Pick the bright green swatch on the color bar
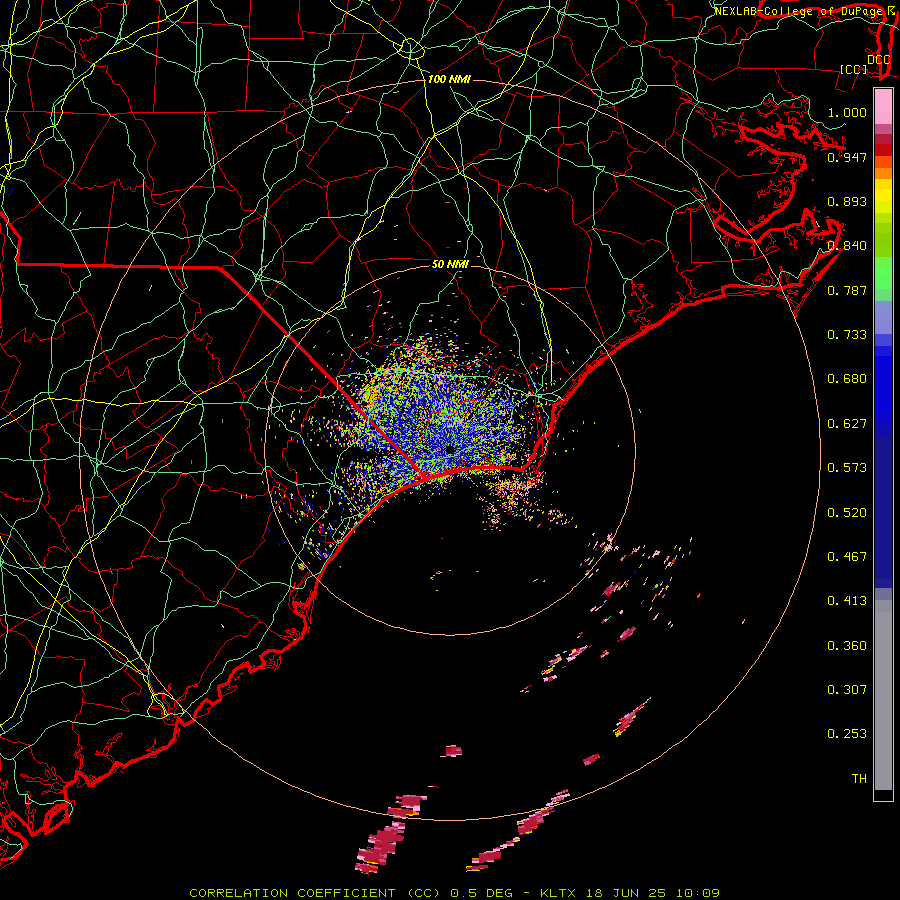900x900 pixels. pyautogui.click(x=883, y=273)
